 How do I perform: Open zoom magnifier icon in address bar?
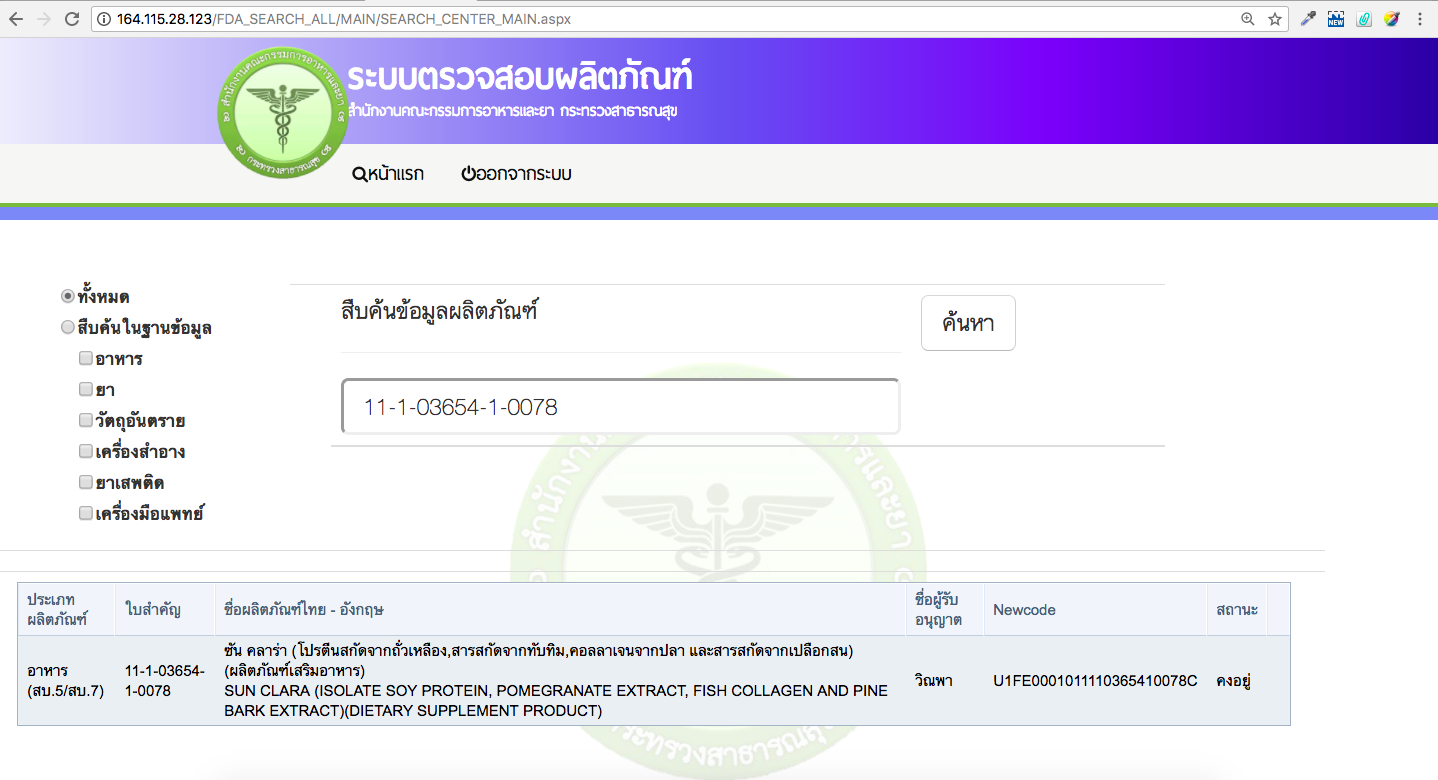pos(1247,19)
